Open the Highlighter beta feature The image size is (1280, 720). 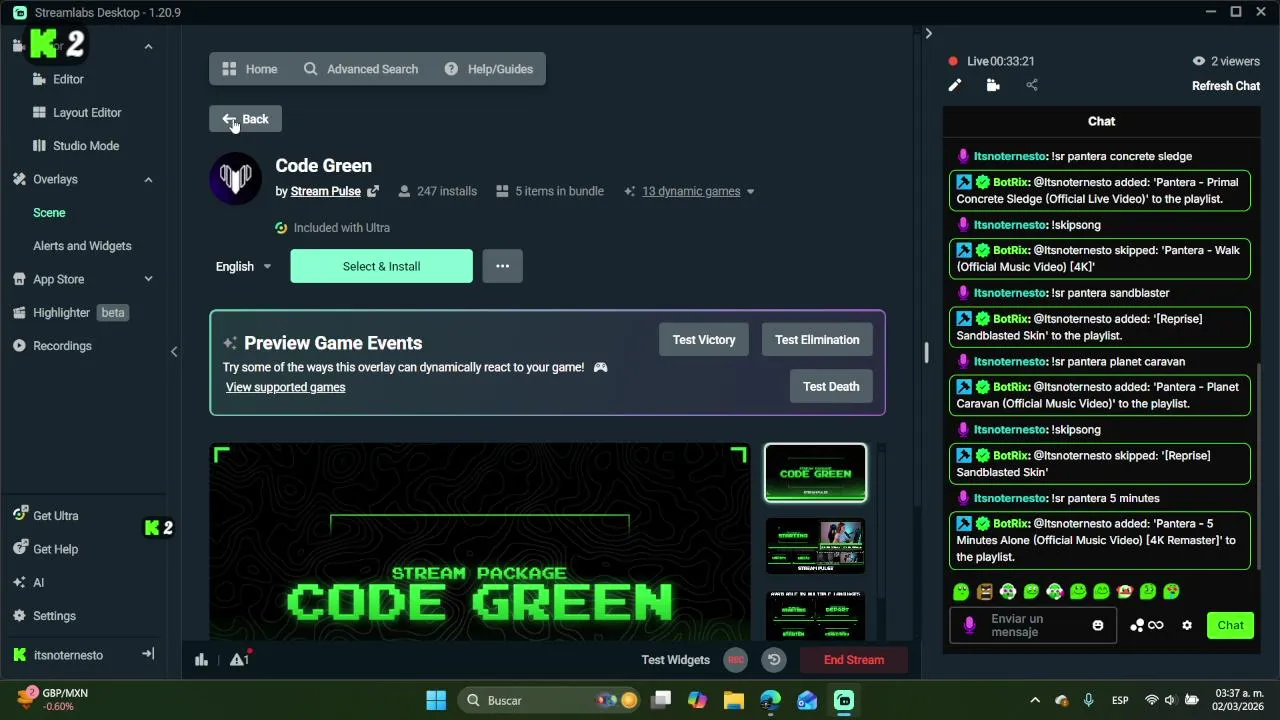coord(70,313)
